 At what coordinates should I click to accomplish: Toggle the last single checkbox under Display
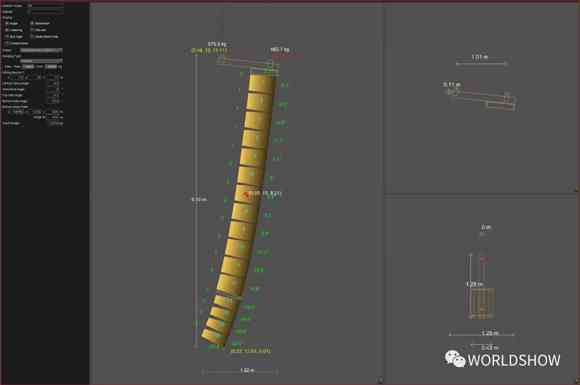click(6, 43)
